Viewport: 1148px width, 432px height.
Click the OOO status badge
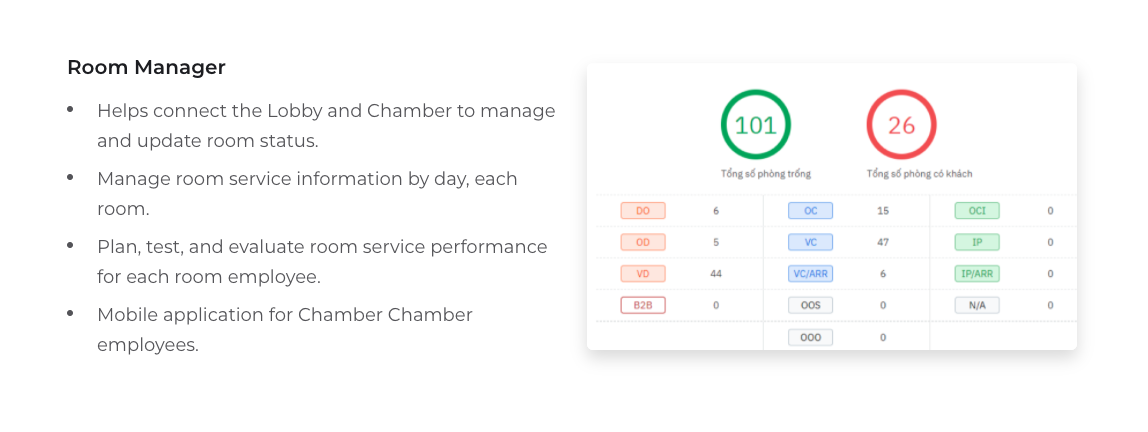(810, 337)
